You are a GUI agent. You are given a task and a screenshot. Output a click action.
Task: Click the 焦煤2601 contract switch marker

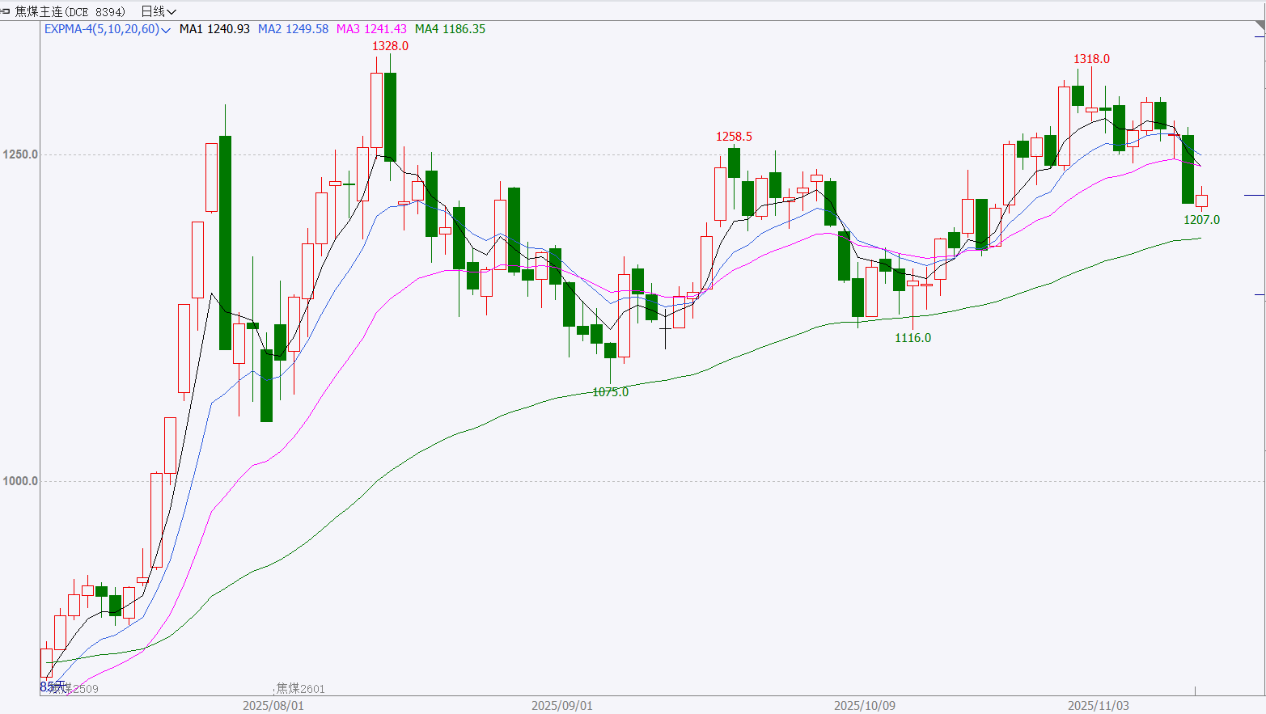click(x=300, y=689)
